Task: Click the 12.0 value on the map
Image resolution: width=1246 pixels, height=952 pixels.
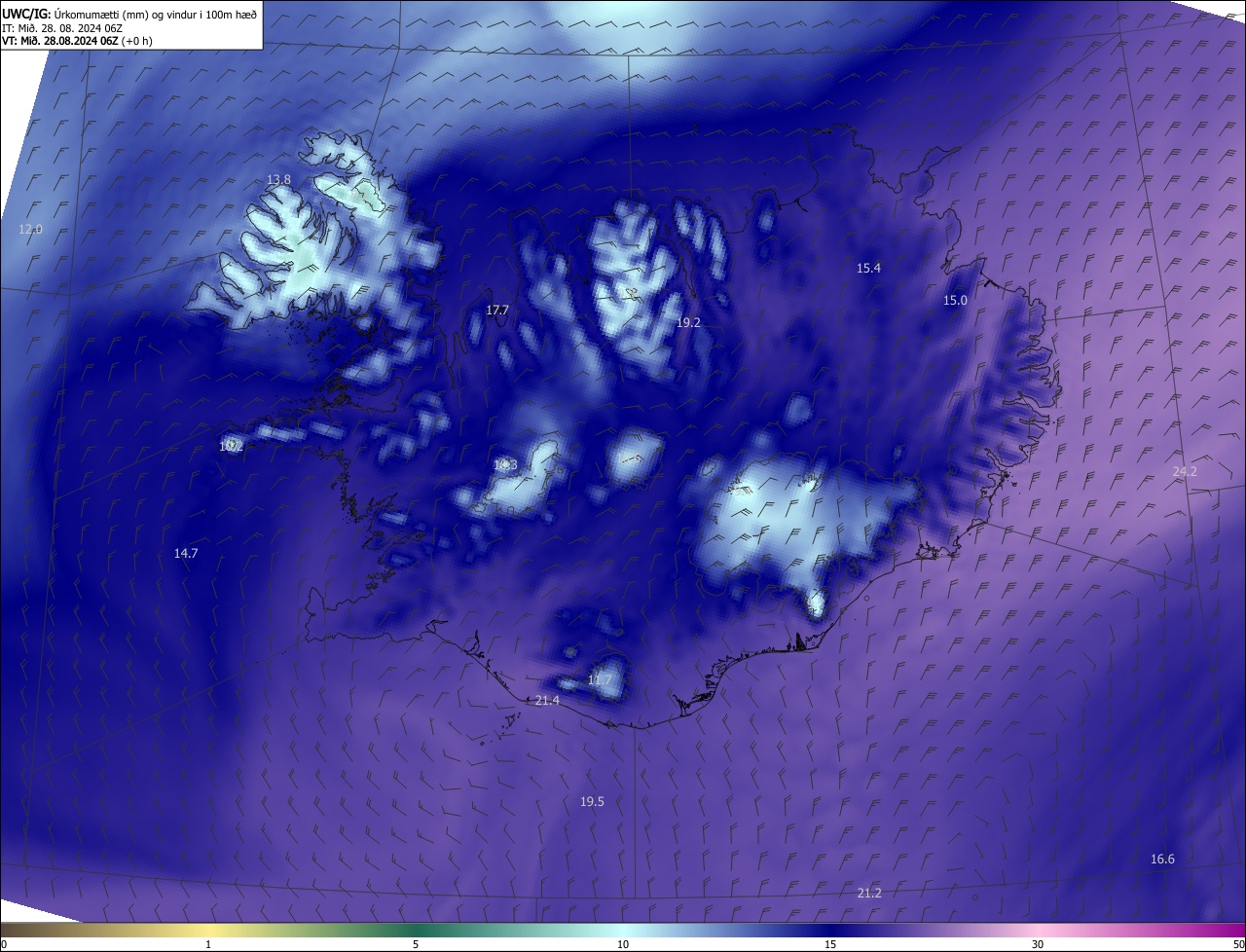Action: 31,229
